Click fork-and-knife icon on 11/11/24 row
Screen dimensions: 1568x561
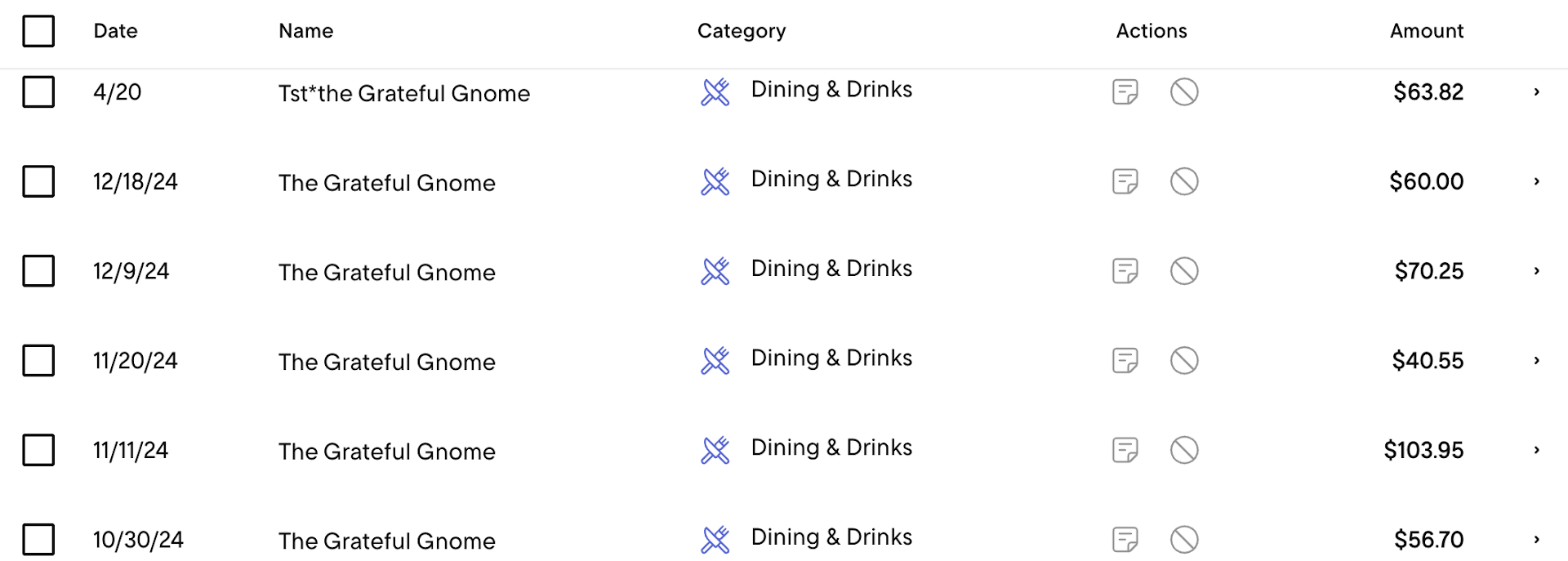point(715,450)
